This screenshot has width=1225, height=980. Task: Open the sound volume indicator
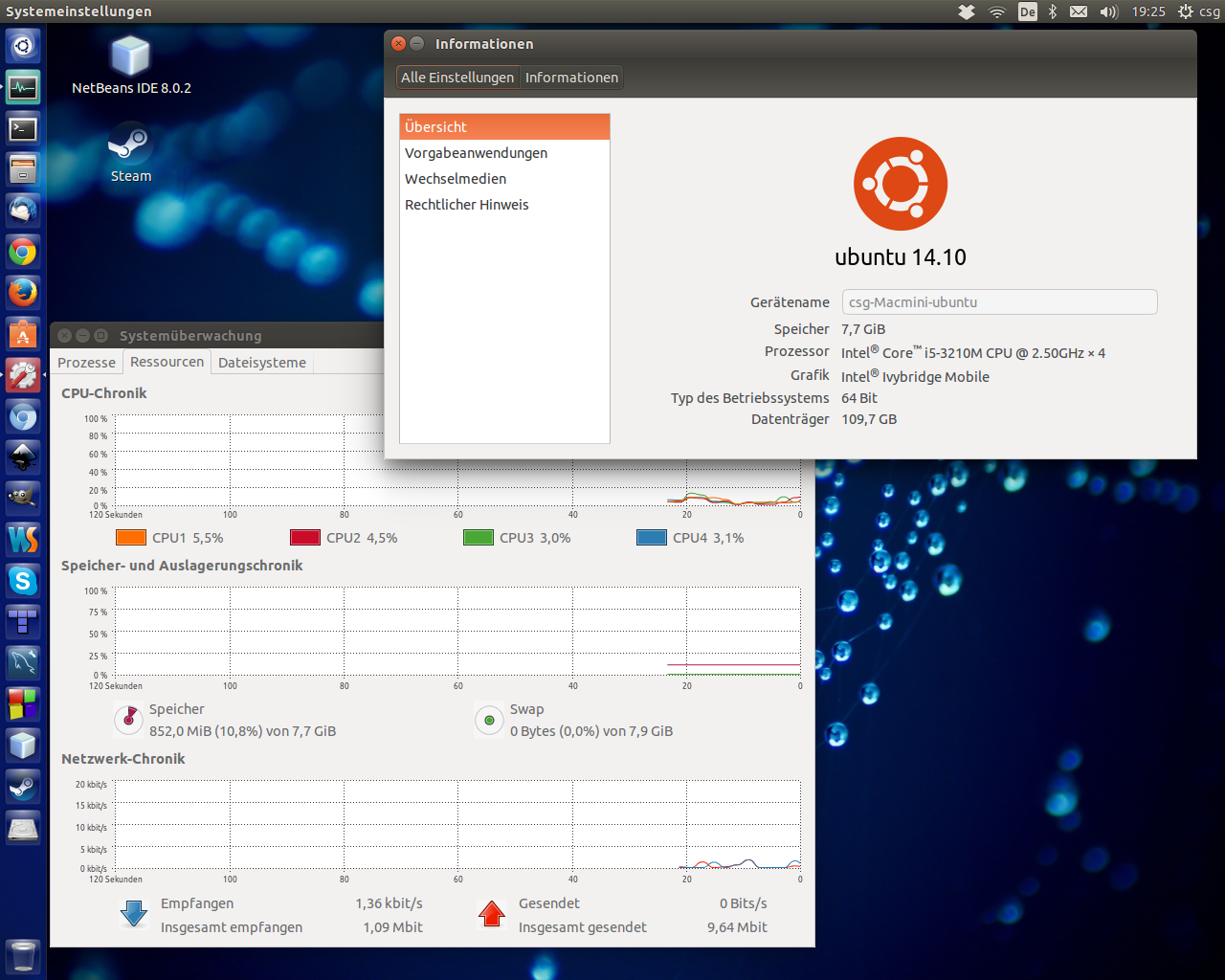click(x=1108, y=11)
